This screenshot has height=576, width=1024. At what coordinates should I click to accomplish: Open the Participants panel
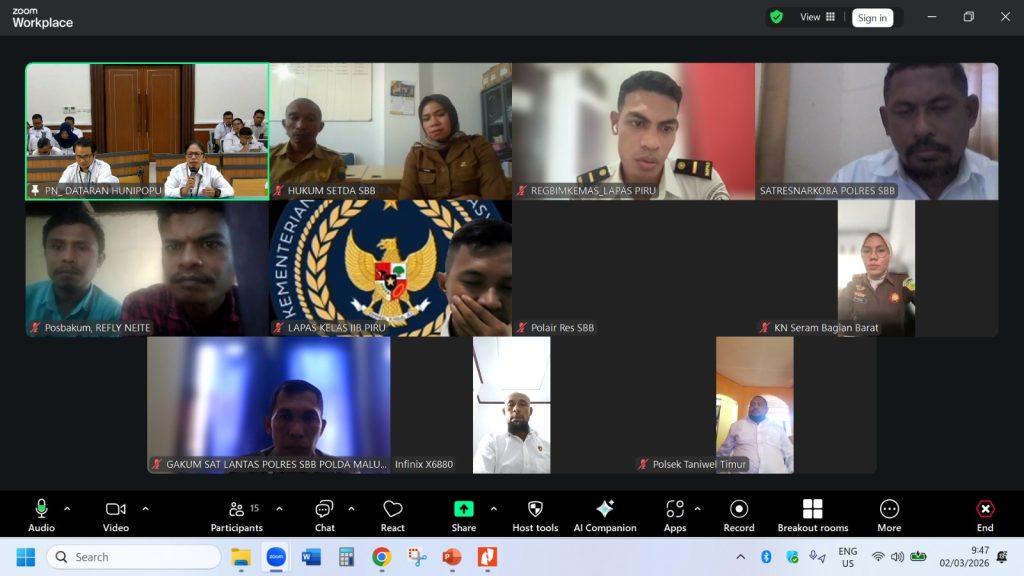[x=237, y=514]
